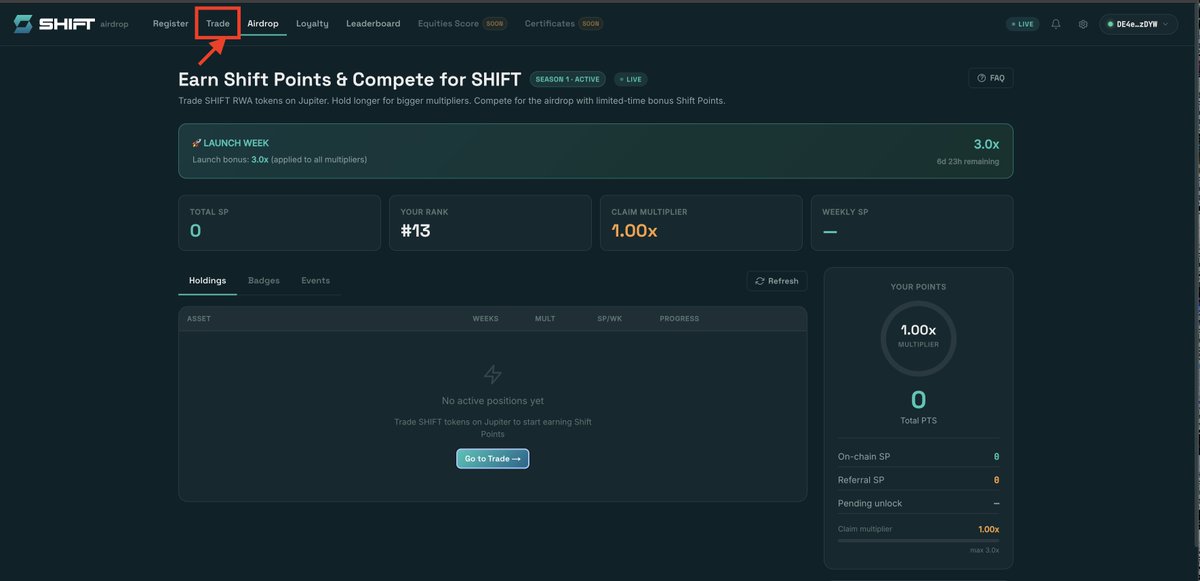Viewport: 1200px width, 581px height.
Task: Click the 6d 23h remaining text
Action: pos(967,161)
